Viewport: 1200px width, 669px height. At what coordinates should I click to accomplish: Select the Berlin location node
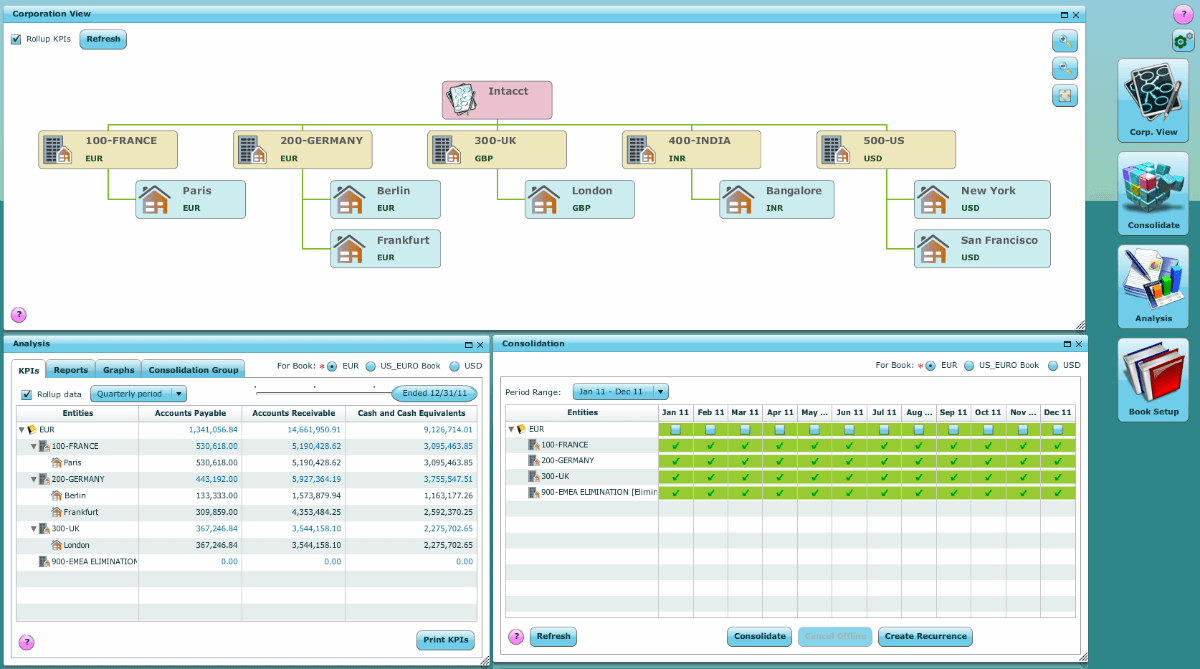(x=385, y=199)
